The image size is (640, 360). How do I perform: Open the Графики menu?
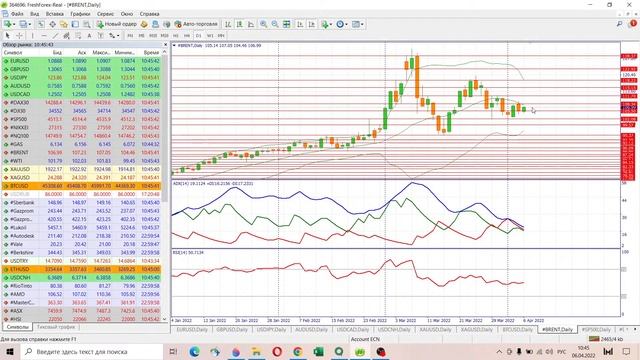tap(80, 14)
